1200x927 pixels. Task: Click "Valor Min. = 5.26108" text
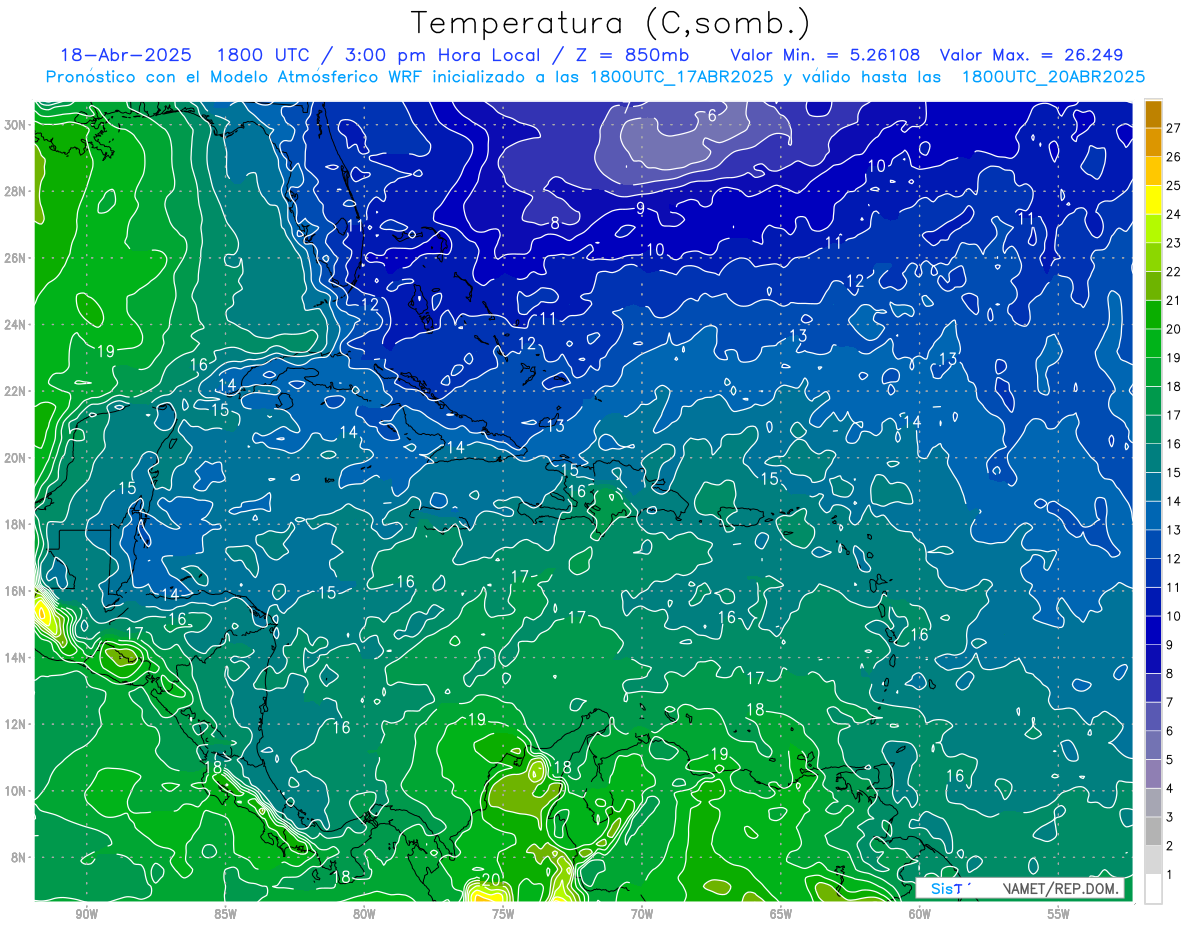click(825, 55)
